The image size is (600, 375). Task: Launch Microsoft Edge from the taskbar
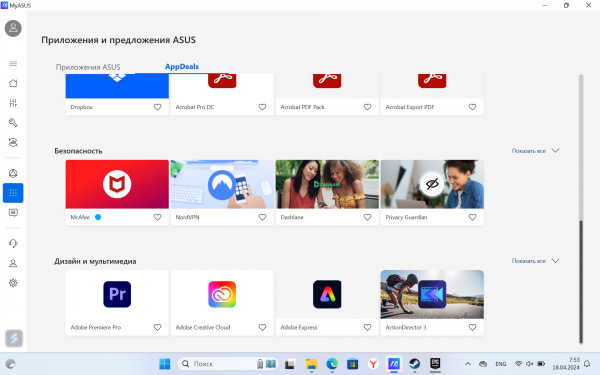[332, 364]
